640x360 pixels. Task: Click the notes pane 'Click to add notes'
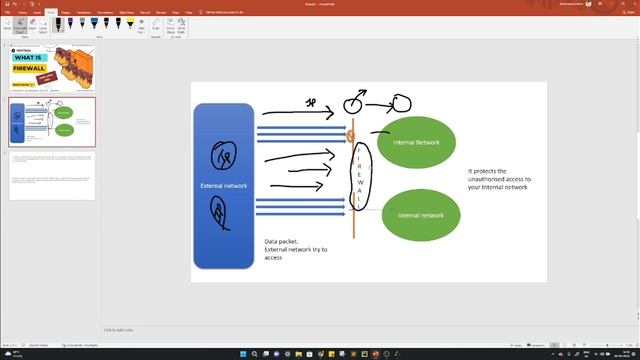(118, 330)
